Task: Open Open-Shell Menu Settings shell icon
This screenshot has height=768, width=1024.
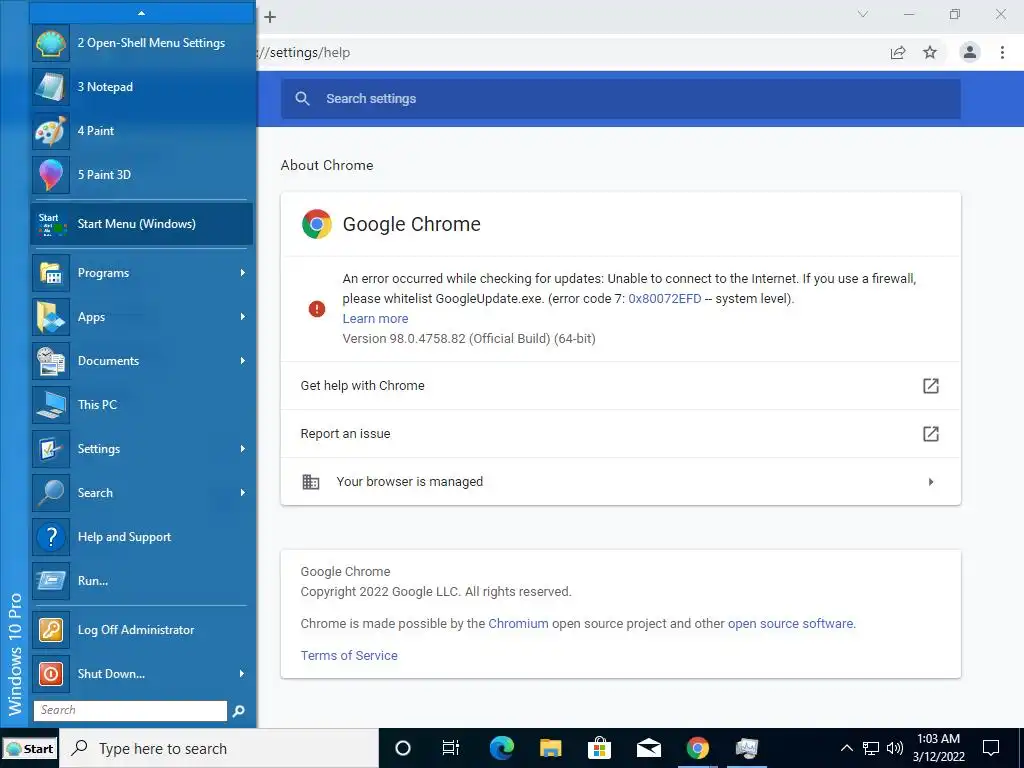Action: point(51,43)
